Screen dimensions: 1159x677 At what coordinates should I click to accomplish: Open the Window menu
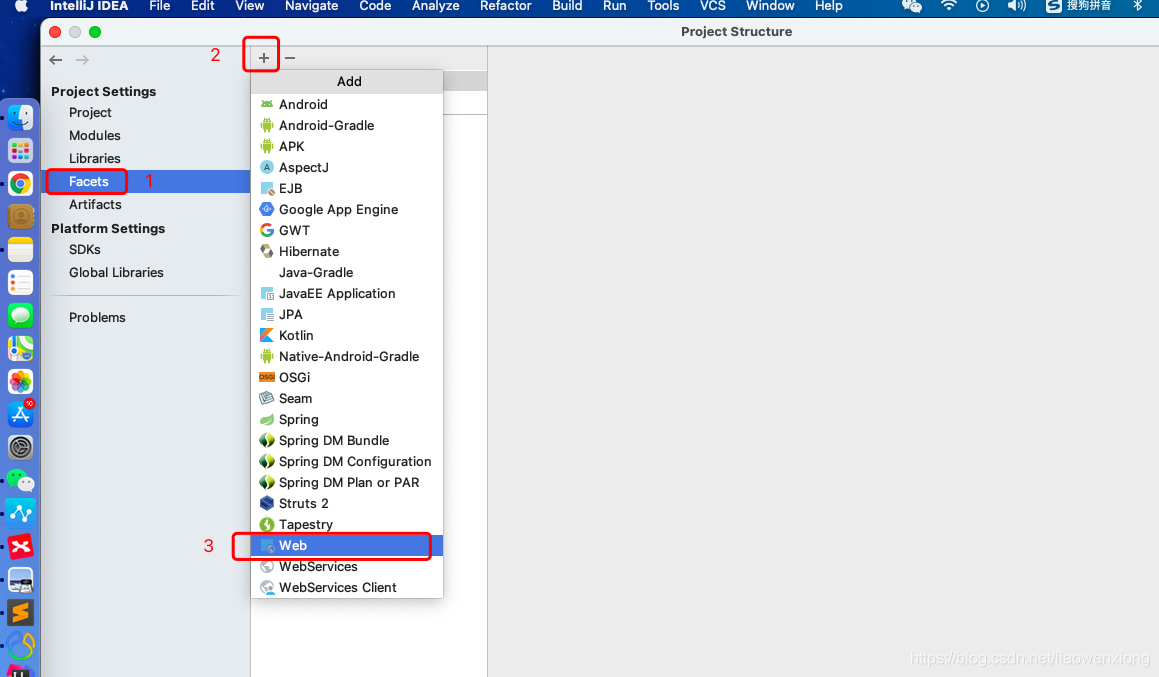[x=770, y=6]
